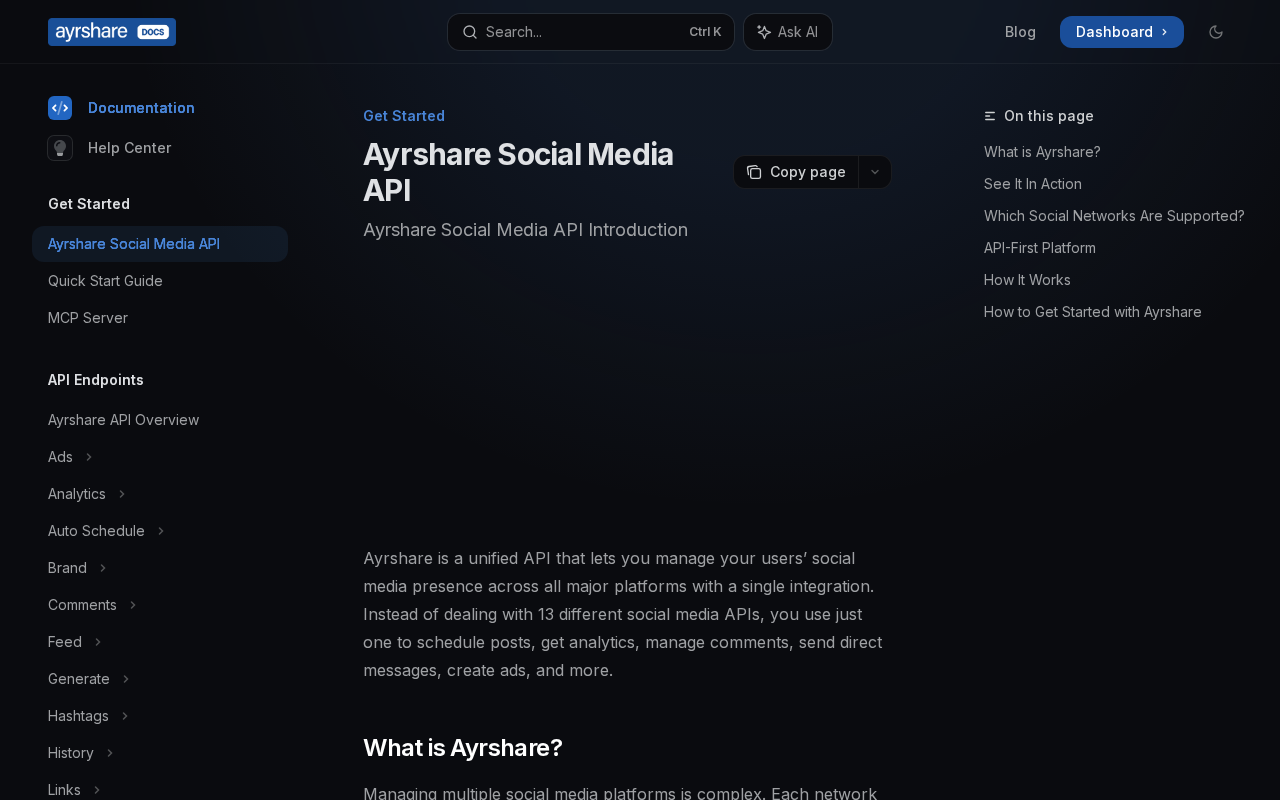Jump to 'How It Works' section
This screenshot has height=800, width=1280.
click(x=1027, y=280)
